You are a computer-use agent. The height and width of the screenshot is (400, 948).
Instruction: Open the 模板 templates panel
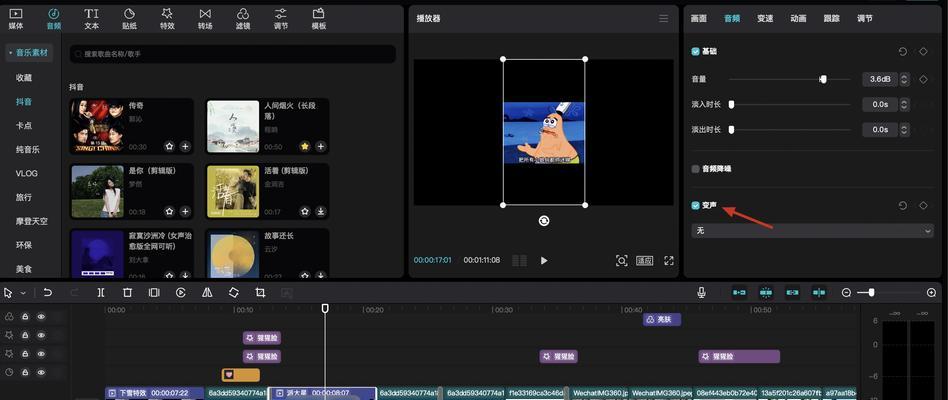[x=319, y=19]
